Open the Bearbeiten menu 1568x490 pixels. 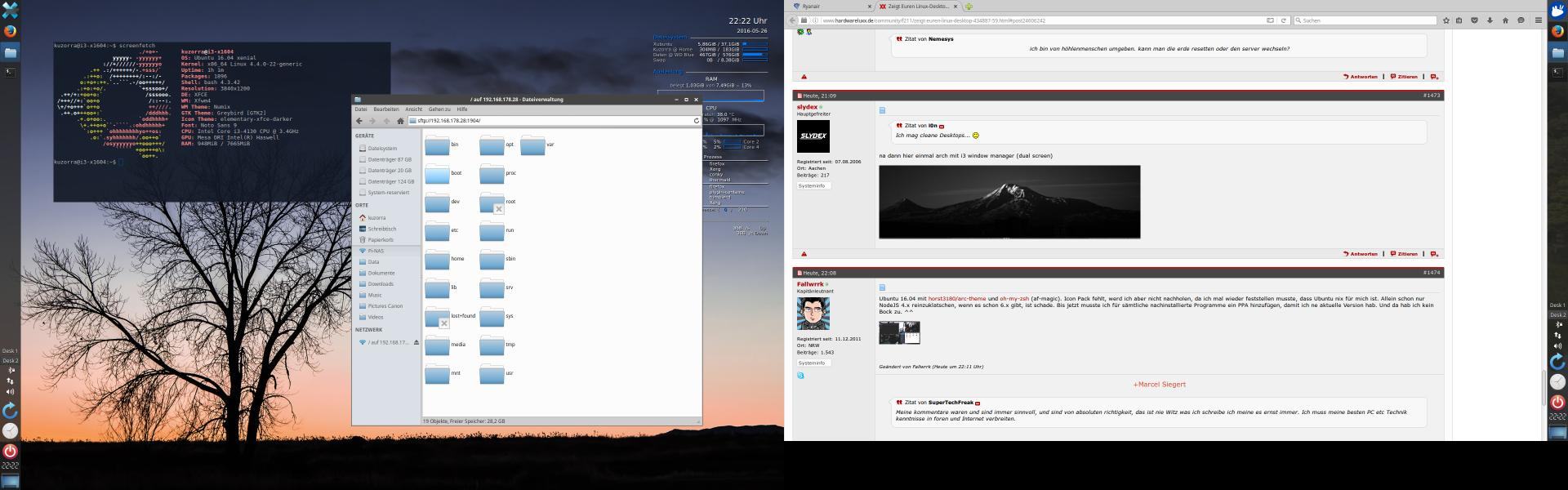(386, 109)
